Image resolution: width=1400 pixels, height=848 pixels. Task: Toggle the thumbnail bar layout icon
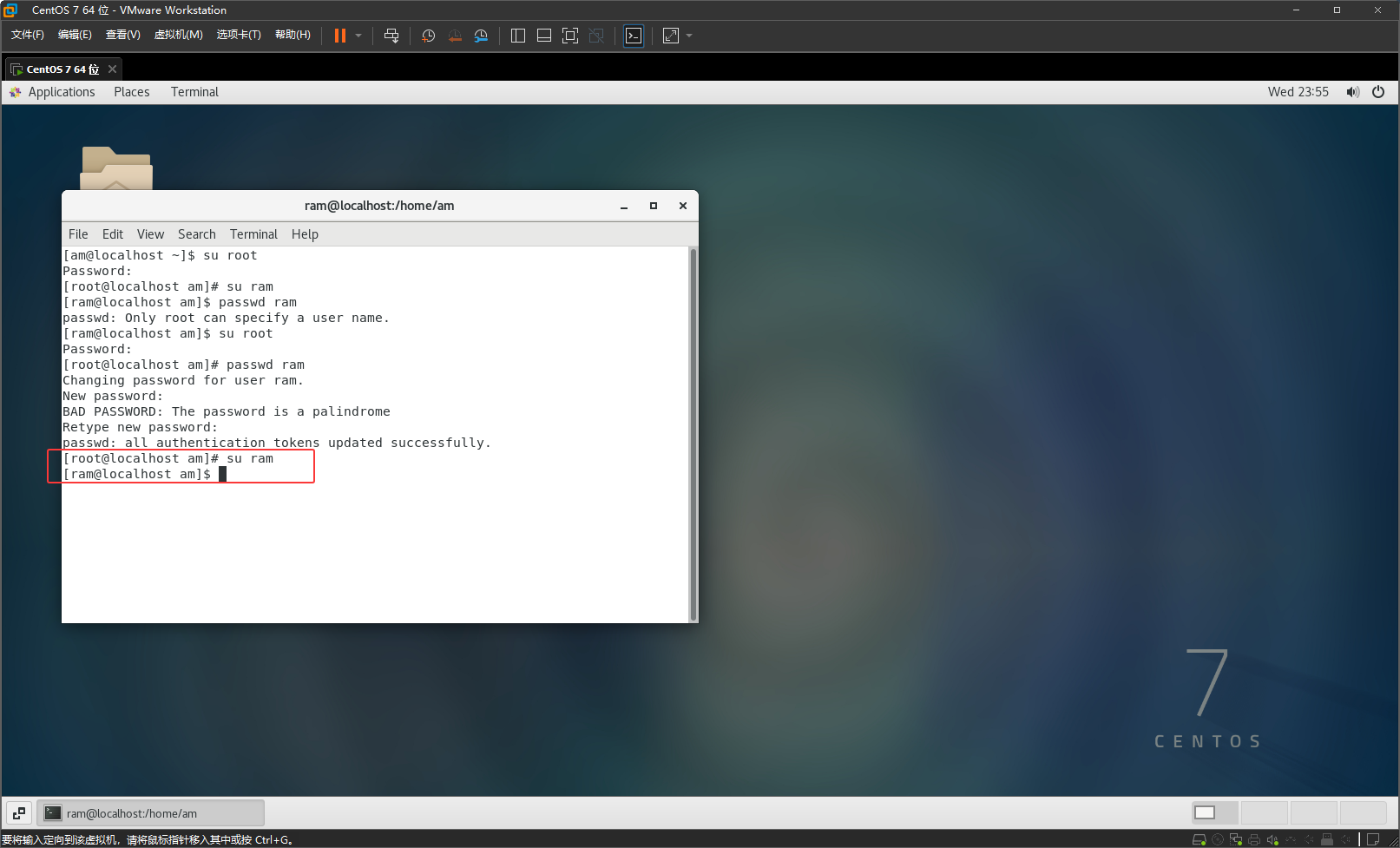coord(544,36)
